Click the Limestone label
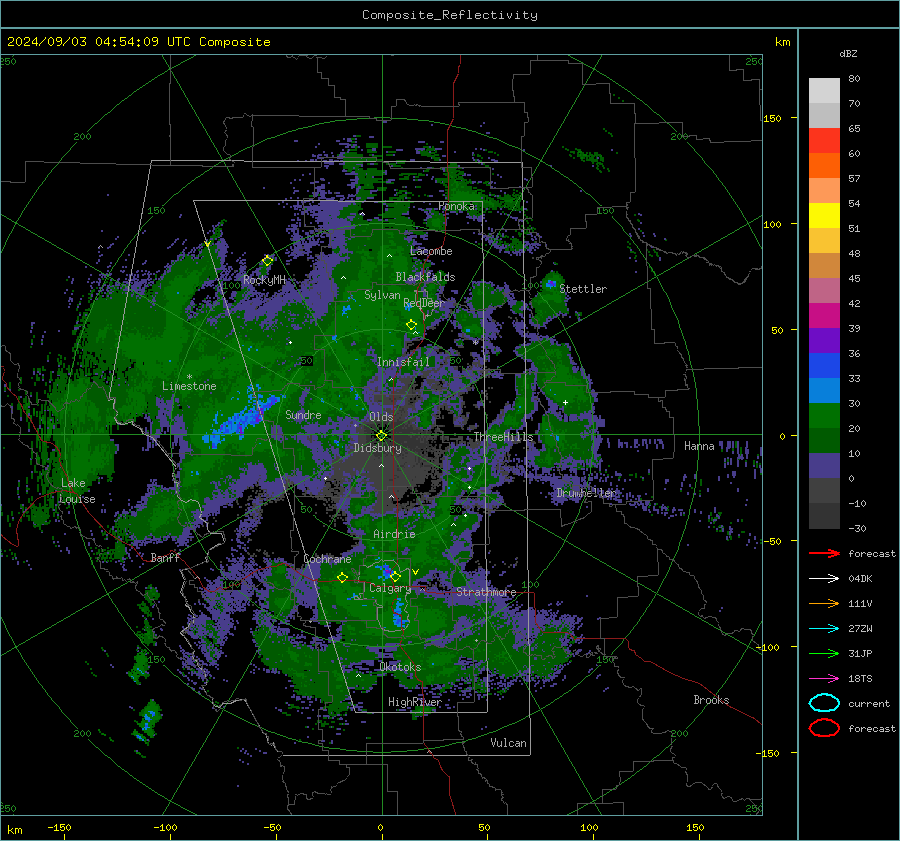Viewport: 900px width, 841px height. pyautogui.click(x=189, y=386)
